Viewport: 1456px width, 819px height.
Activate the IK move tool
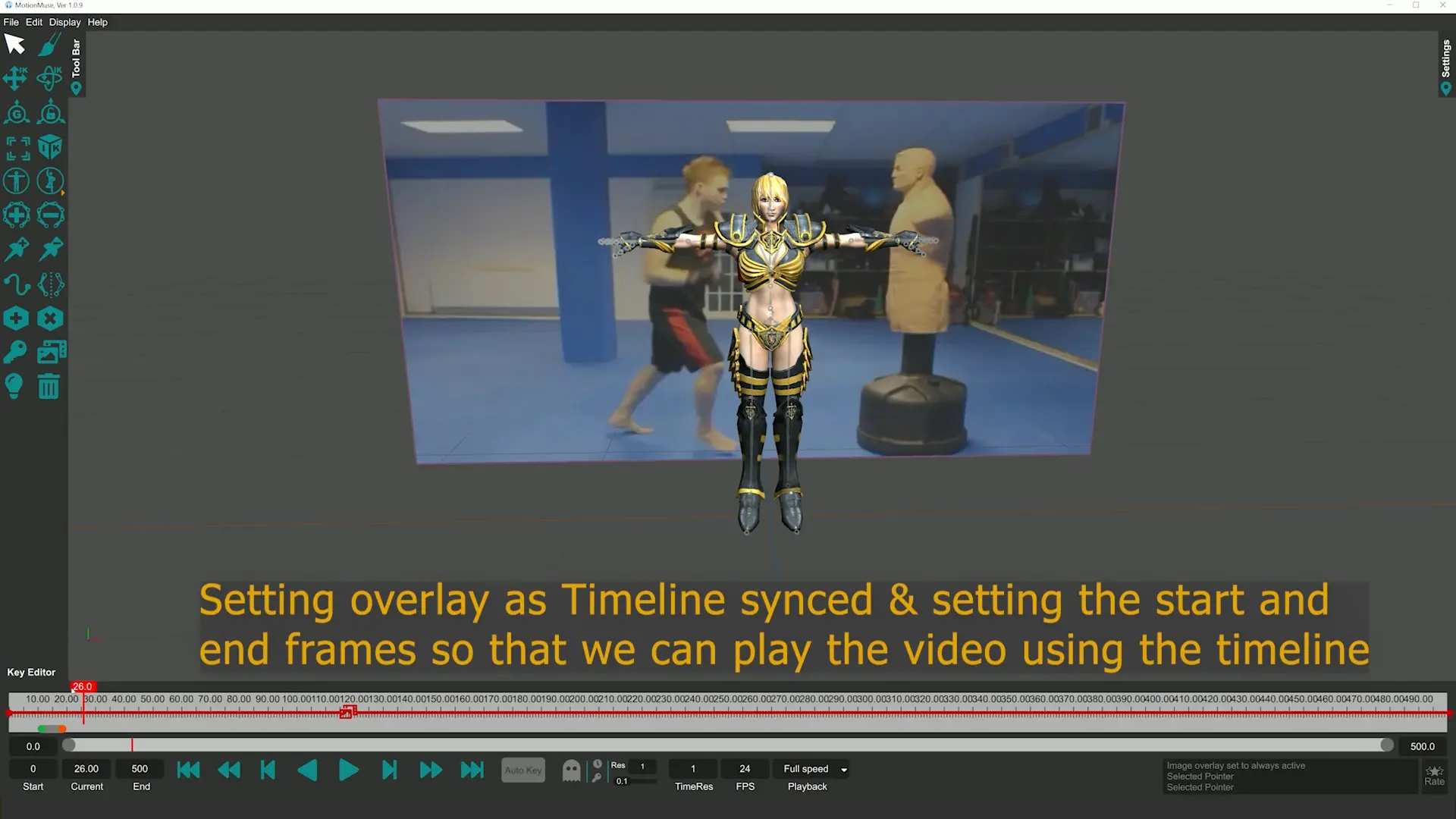[x=15, y=78]
